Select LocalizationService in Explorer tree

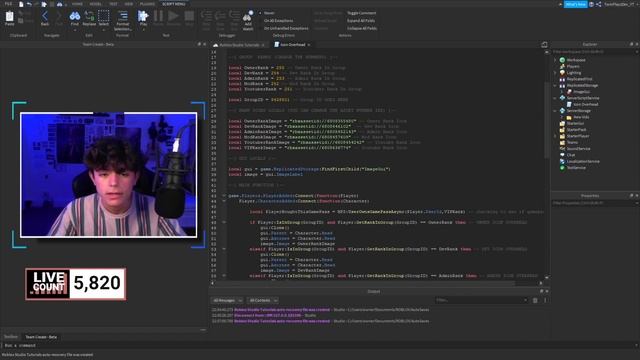[x=583, y=162]
